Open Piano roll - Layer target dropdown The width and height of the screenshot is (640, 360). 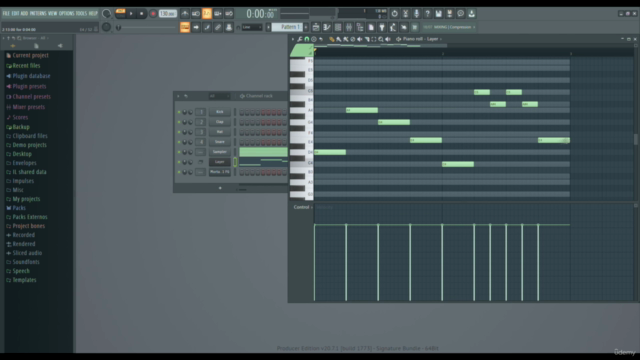[422, 39]
